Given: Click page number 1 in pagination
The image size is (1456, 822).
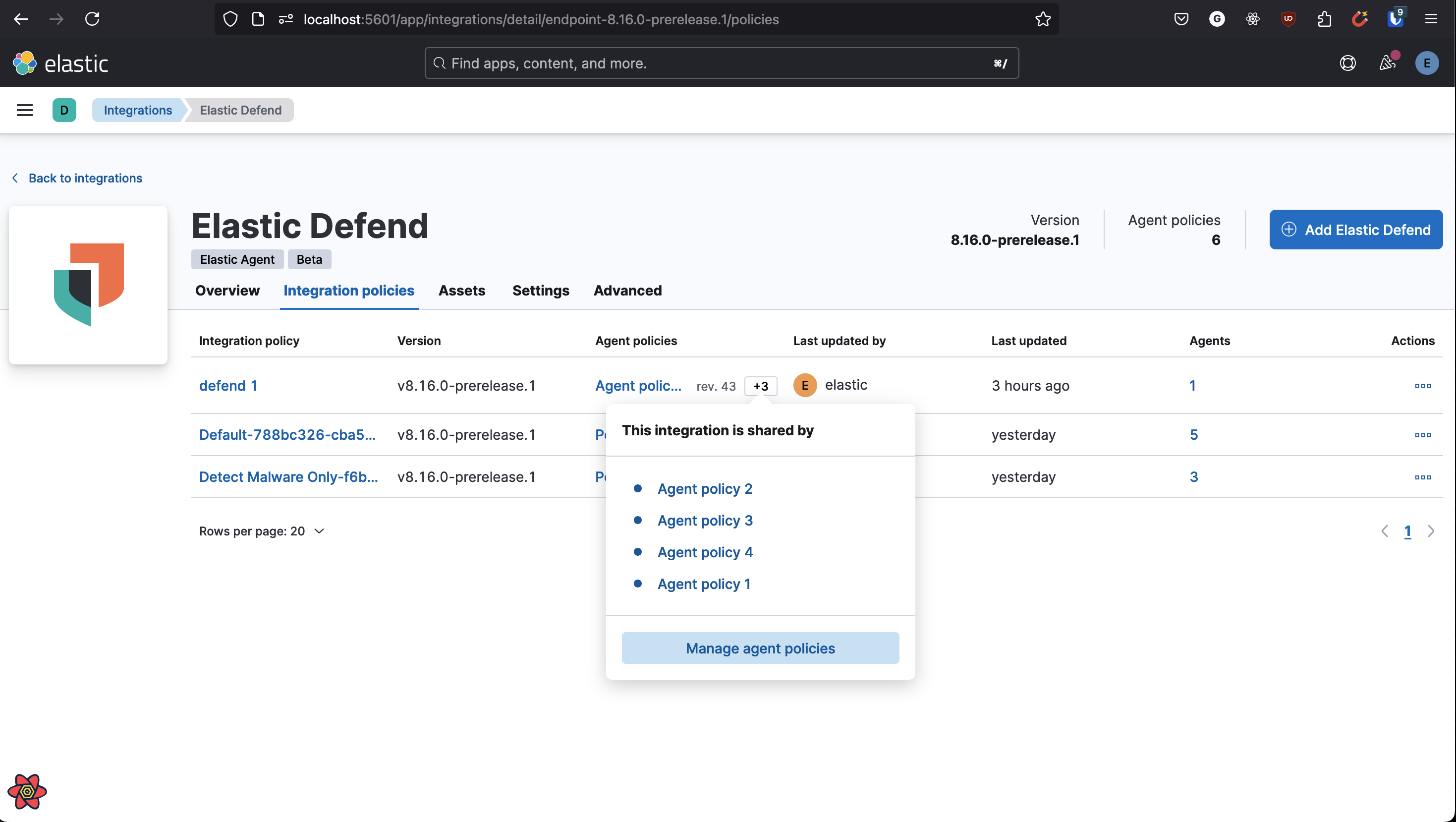Looking at the screenshot, I should (x=1407, y=531).
